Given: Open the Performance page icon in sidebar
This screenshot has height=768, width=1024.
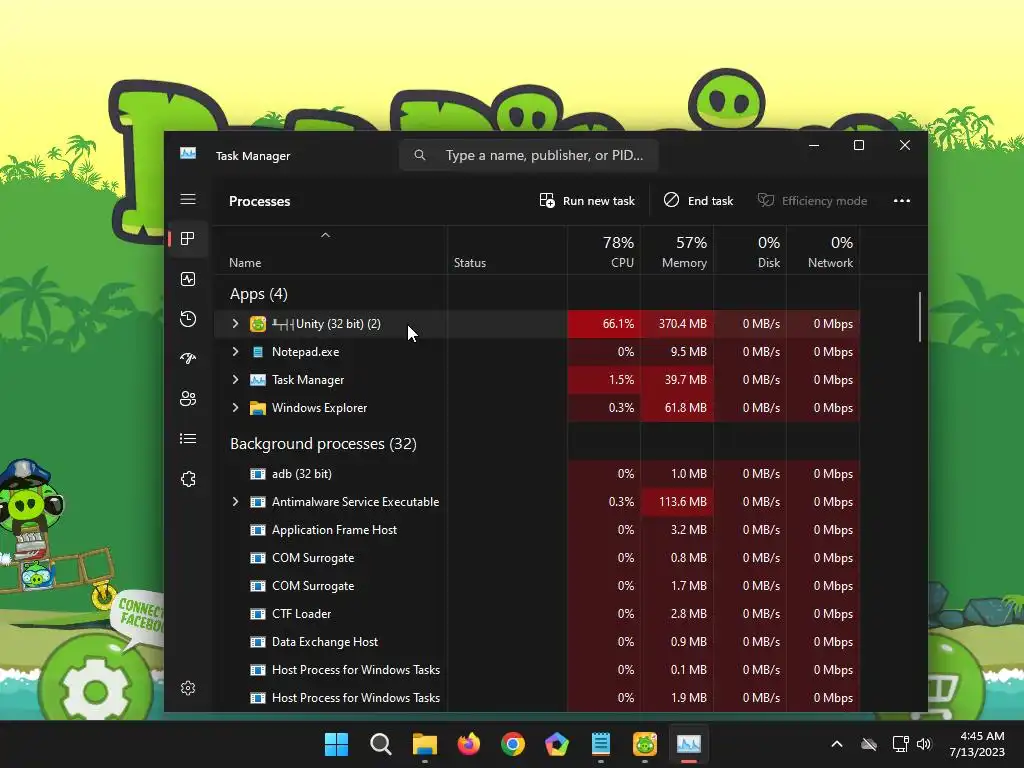Looking at the screenshot, I should point(188,279).
